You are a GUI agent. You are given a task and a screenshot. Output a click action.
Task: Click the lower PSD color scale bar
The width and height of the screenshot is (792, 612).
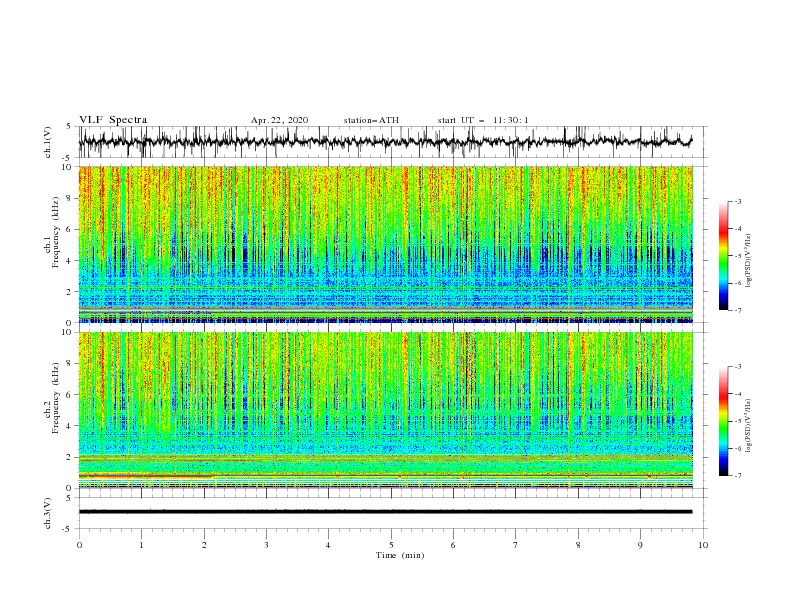723,421
